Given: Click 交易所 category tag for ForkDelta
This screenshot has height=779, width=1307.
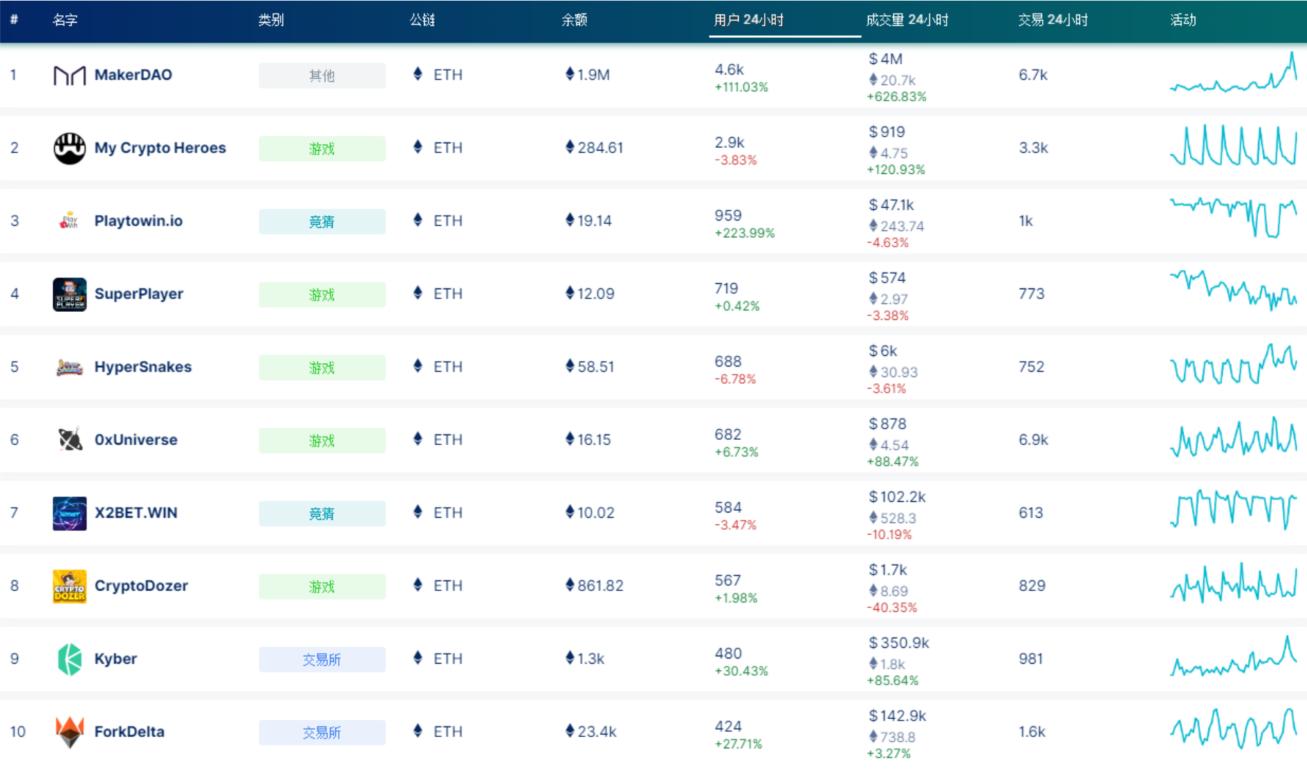Looking at the screenshot, I should click(322, 733).
